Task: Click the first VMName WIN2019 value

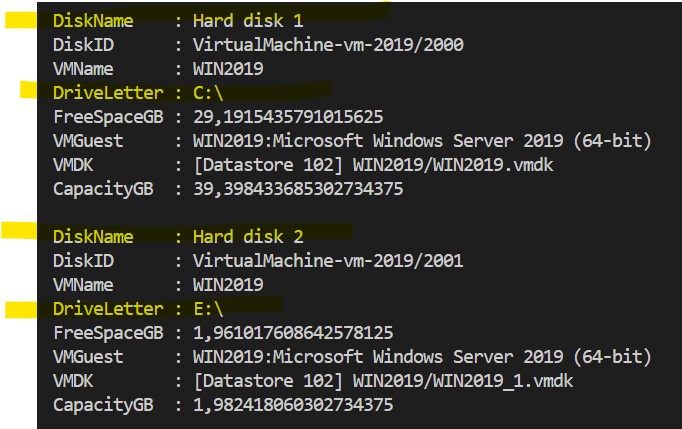Action: pyautogui.click(x=228, y=69)
